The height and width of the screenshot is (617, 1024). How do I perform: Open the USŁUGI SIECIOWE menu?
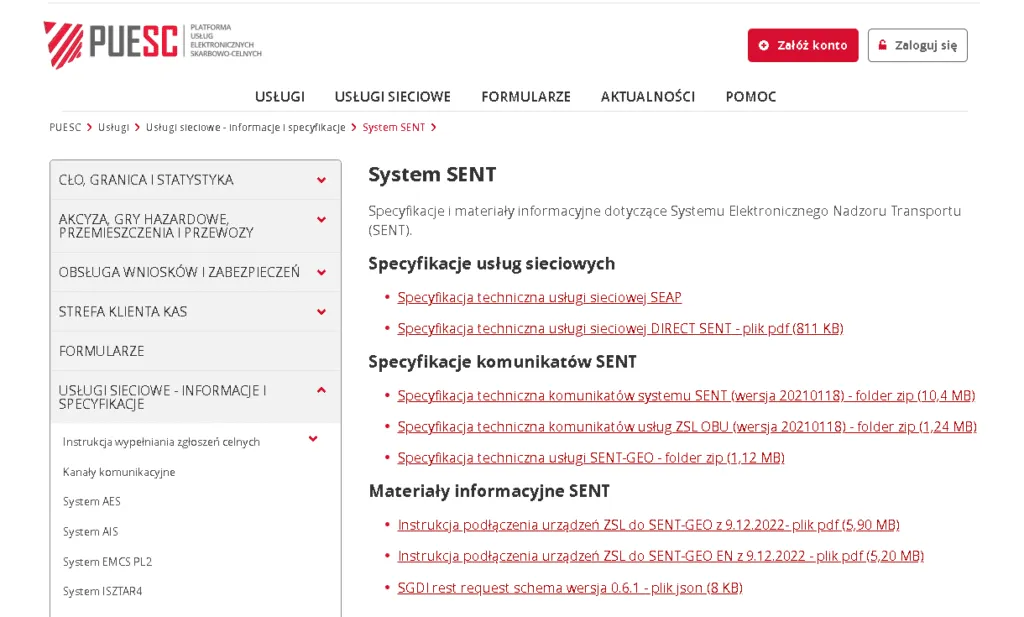pyautogui.click(x=392, y=97)
